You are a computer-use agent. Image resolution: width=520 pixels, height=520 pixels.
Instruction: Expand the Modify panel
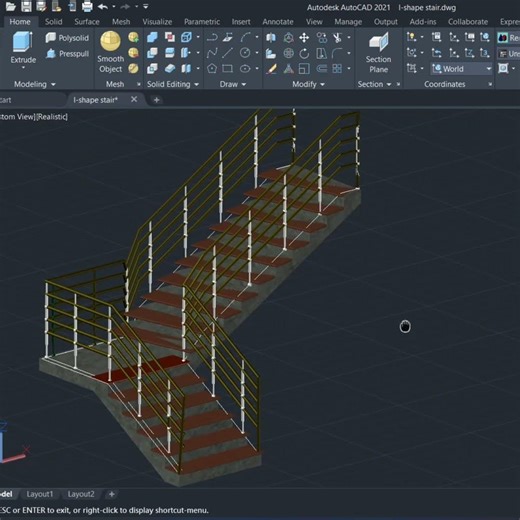pos(308,84)
